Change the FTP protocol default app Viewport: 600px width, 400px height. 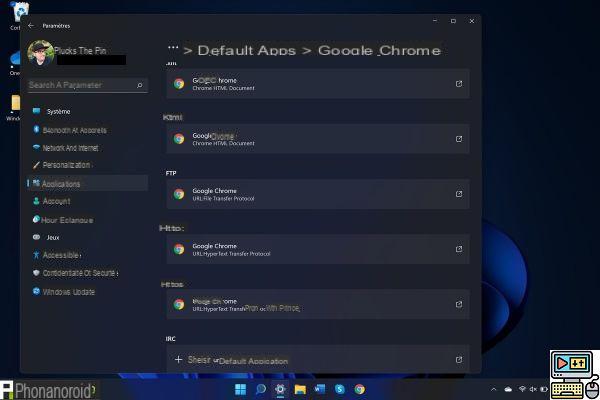coord(318,194)
